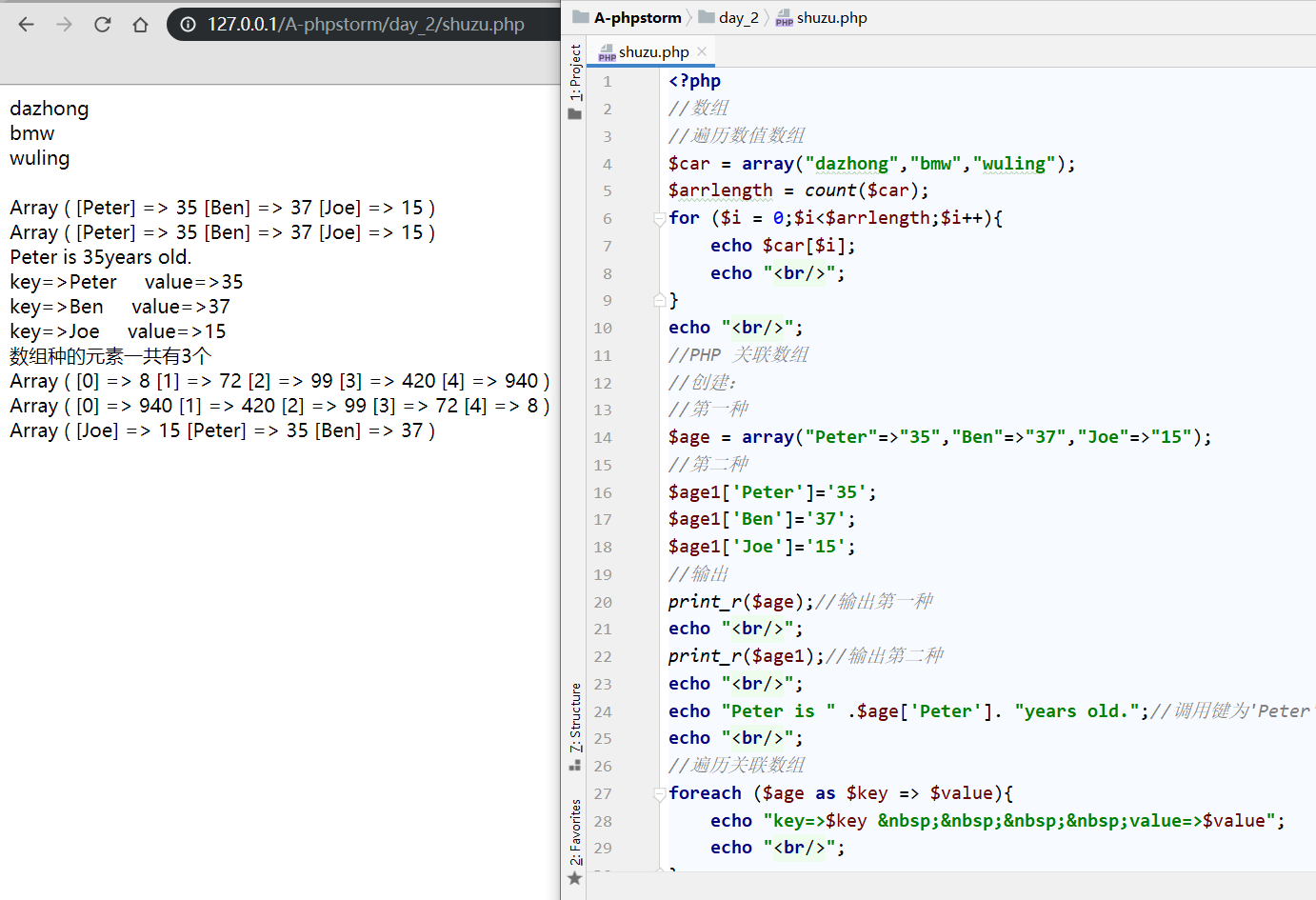Click shuzu.php in the navigation breadcrumb

[830, 17]
